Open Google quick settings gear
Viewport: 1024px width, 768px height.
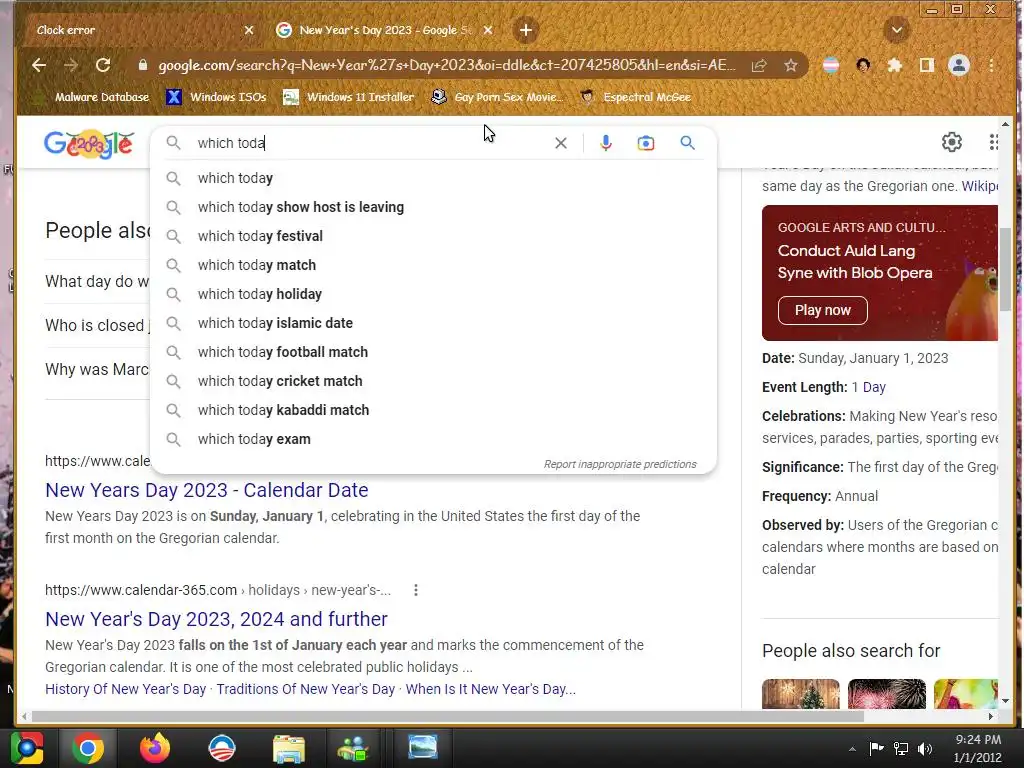tap(952, 142)
